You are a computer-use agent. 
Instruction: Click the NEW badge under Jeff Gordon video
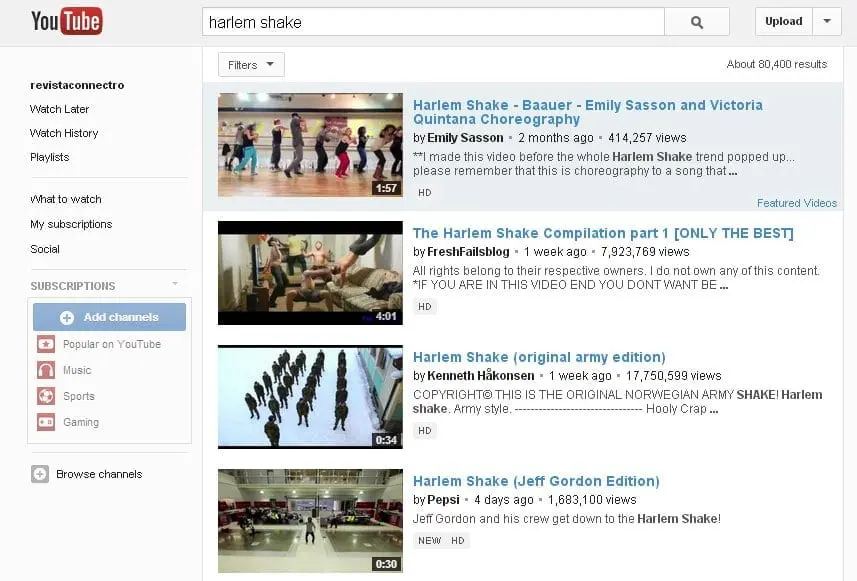(x=430, y=541)
